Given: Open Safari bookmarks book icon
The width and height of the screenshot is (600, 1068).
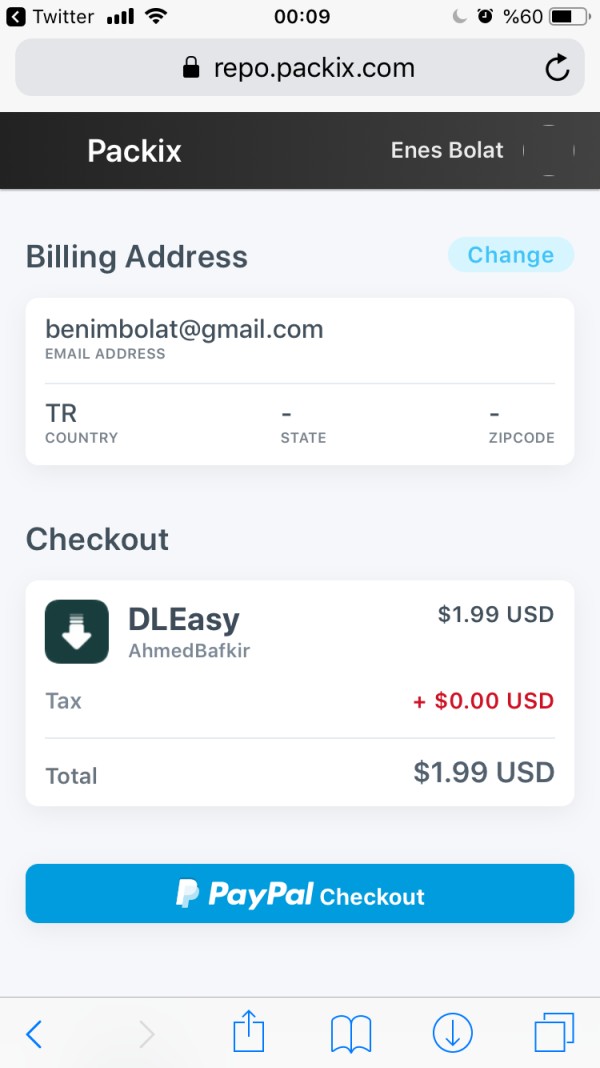Looking at the screenshot, I should click(x=350, y=1033).
